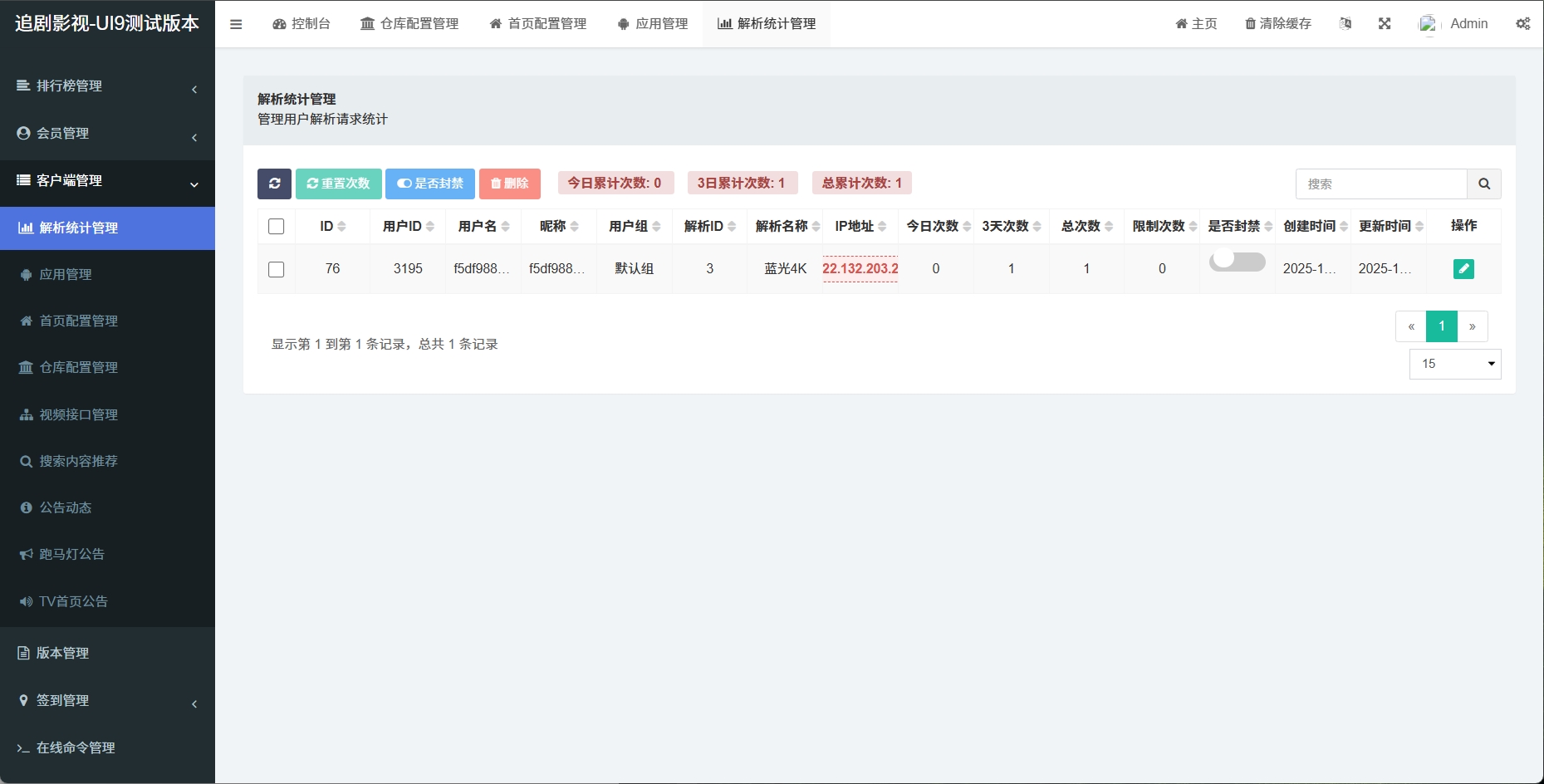Screen dimensions: 1544x784
Task: Toggle the 是否封禁 ban switch in the table row
Action: click(1237, 260)
